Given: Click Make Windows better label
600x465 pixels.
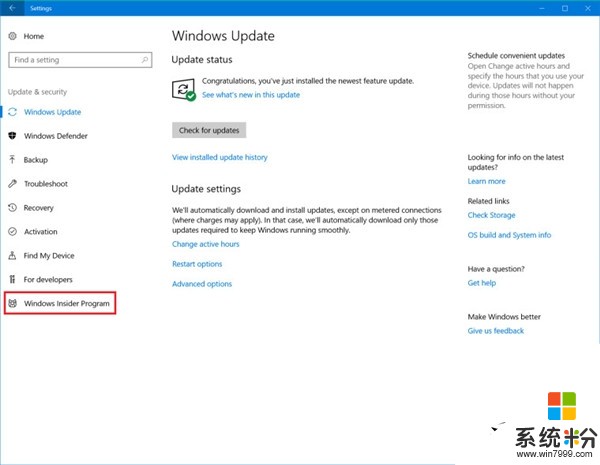Looking at the screenshot, I should 504,317.
